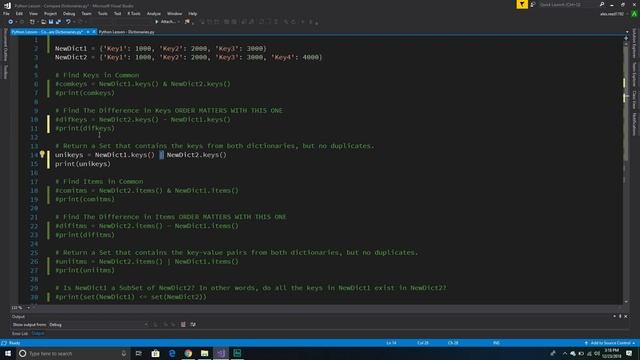
Task: Click the Col 28 status bar indicator
Action: click(423, 343)
